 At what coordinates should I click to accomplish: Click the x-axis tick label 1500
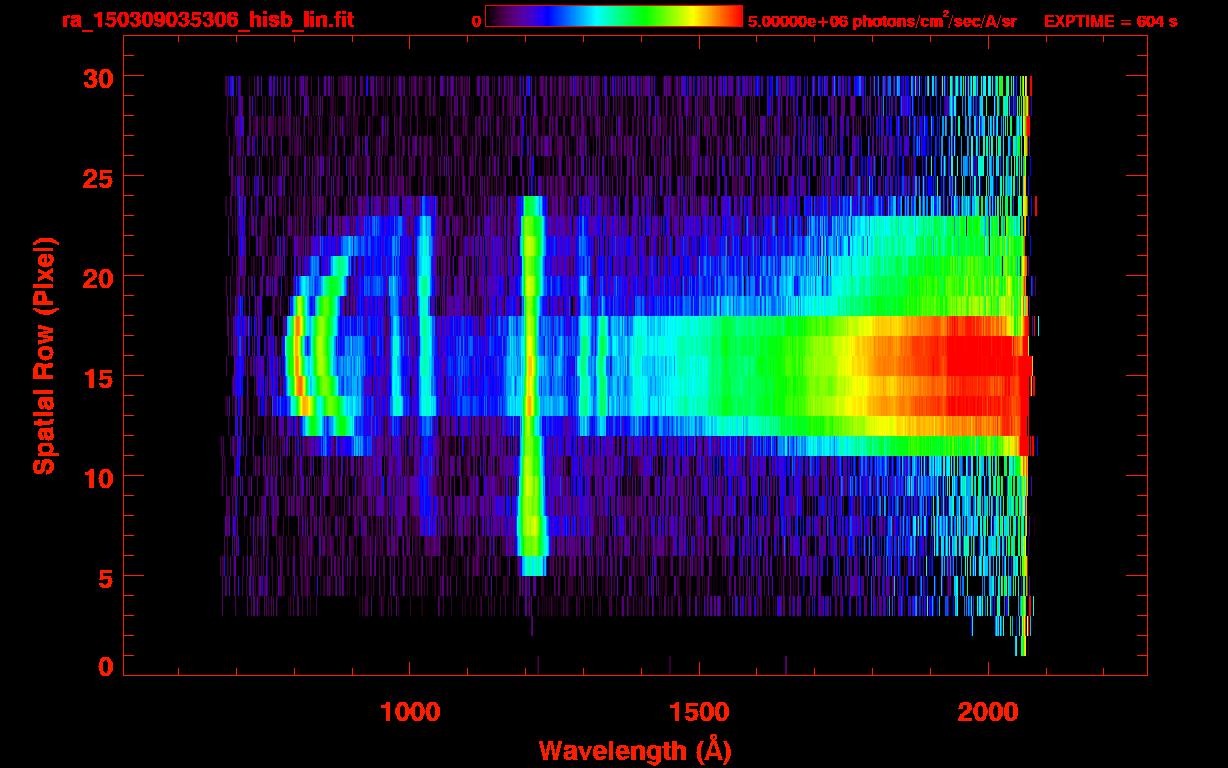point(699,712)
